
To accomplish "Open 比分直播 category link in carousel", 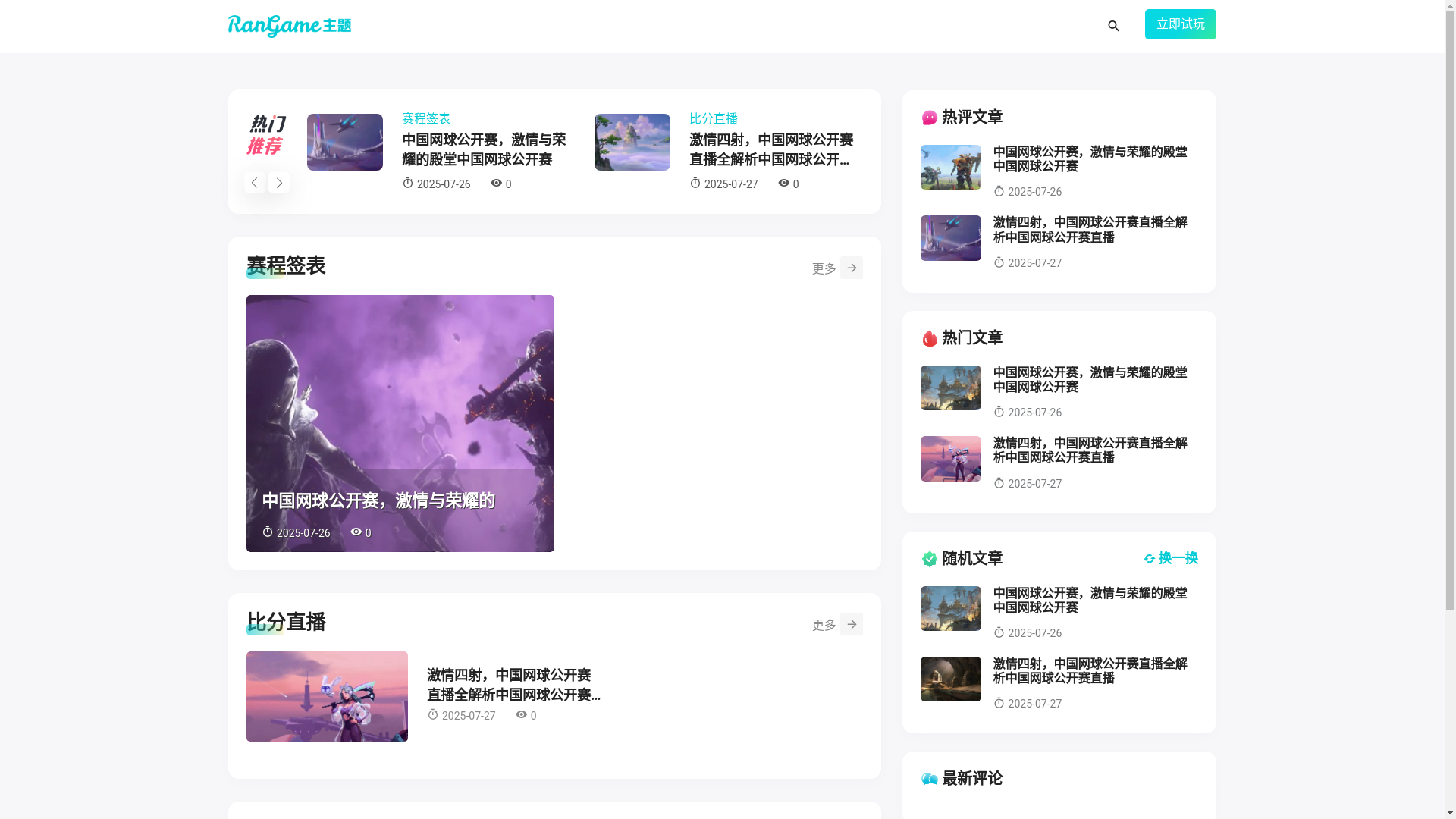I will (713, 118).
